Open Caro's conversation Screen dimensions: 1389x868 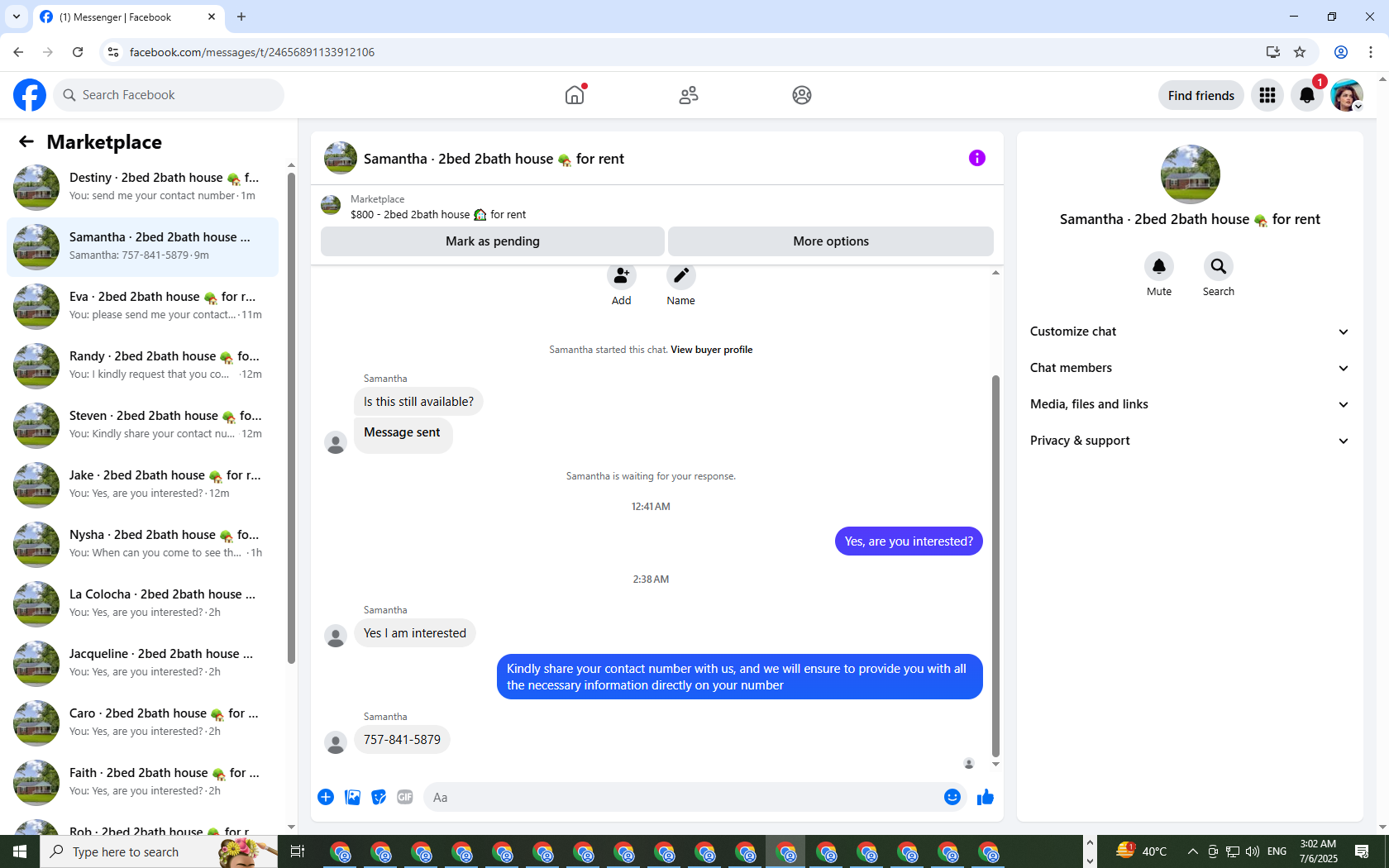[142, 723]
